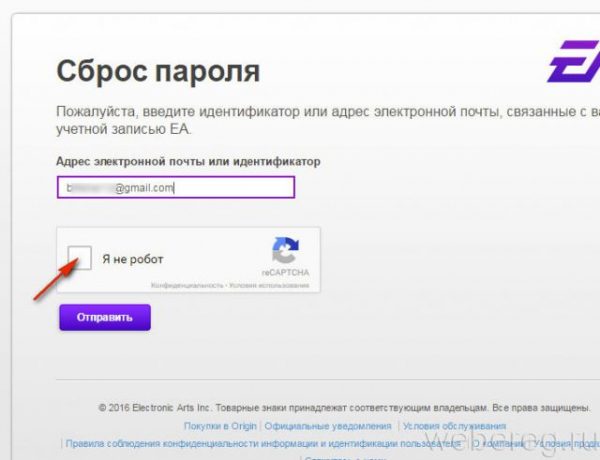Viewport: 600px width, 460px height.
Task: Click the label "Адрес электронной почты или идентификатор"
Action: [188, 161]
